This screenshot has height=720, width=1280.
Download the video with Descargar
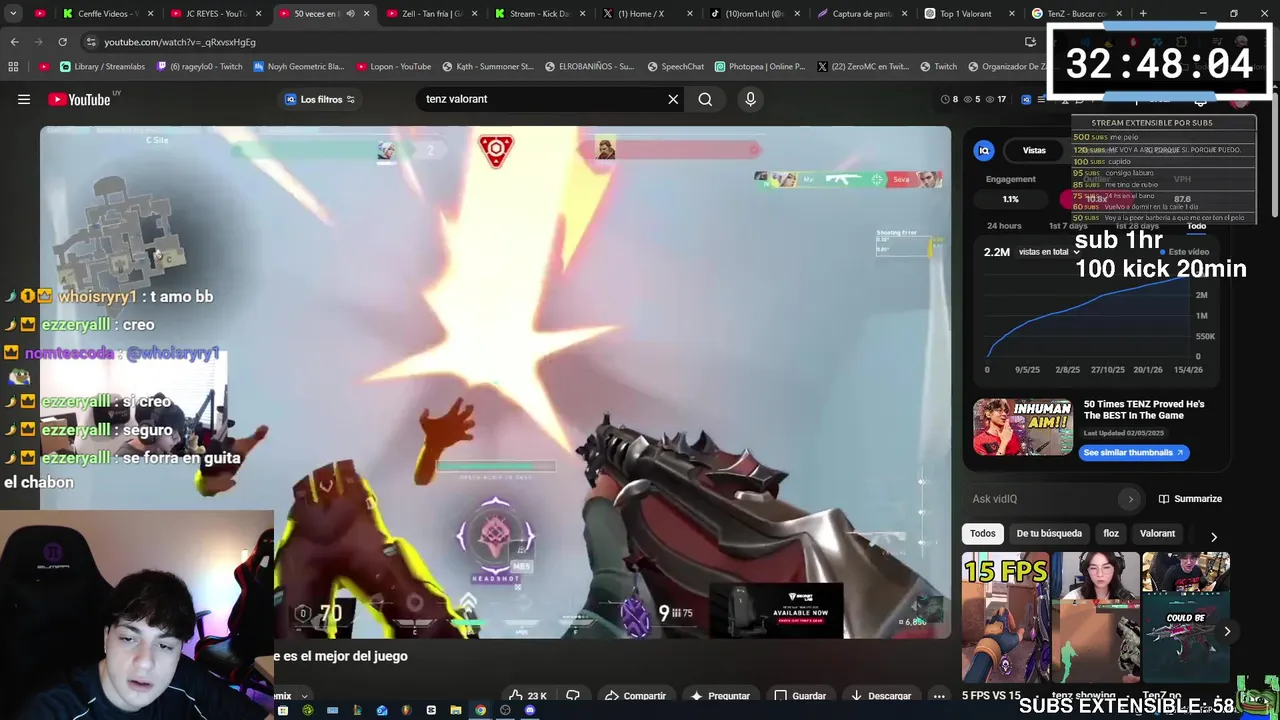881,696
